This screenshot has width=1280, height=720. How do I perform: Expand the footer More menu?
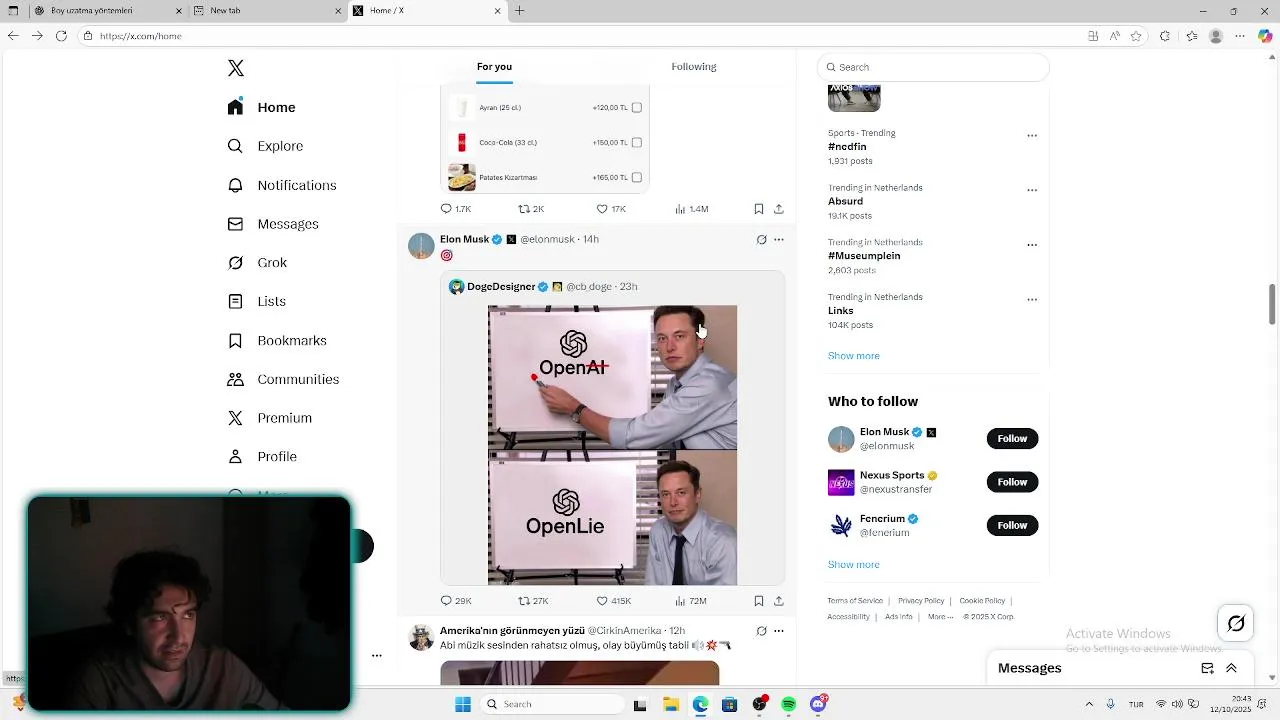(940, 617)
